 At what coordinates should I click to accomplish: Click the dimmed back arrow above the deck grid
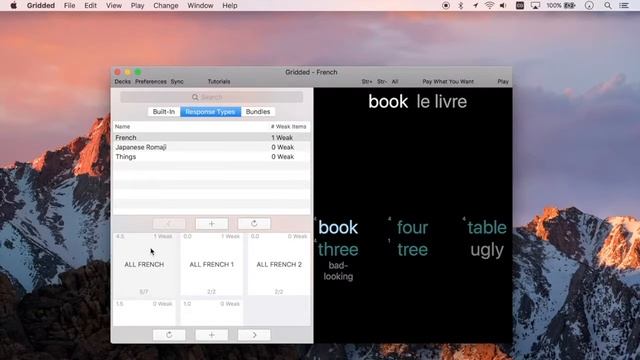169,224
